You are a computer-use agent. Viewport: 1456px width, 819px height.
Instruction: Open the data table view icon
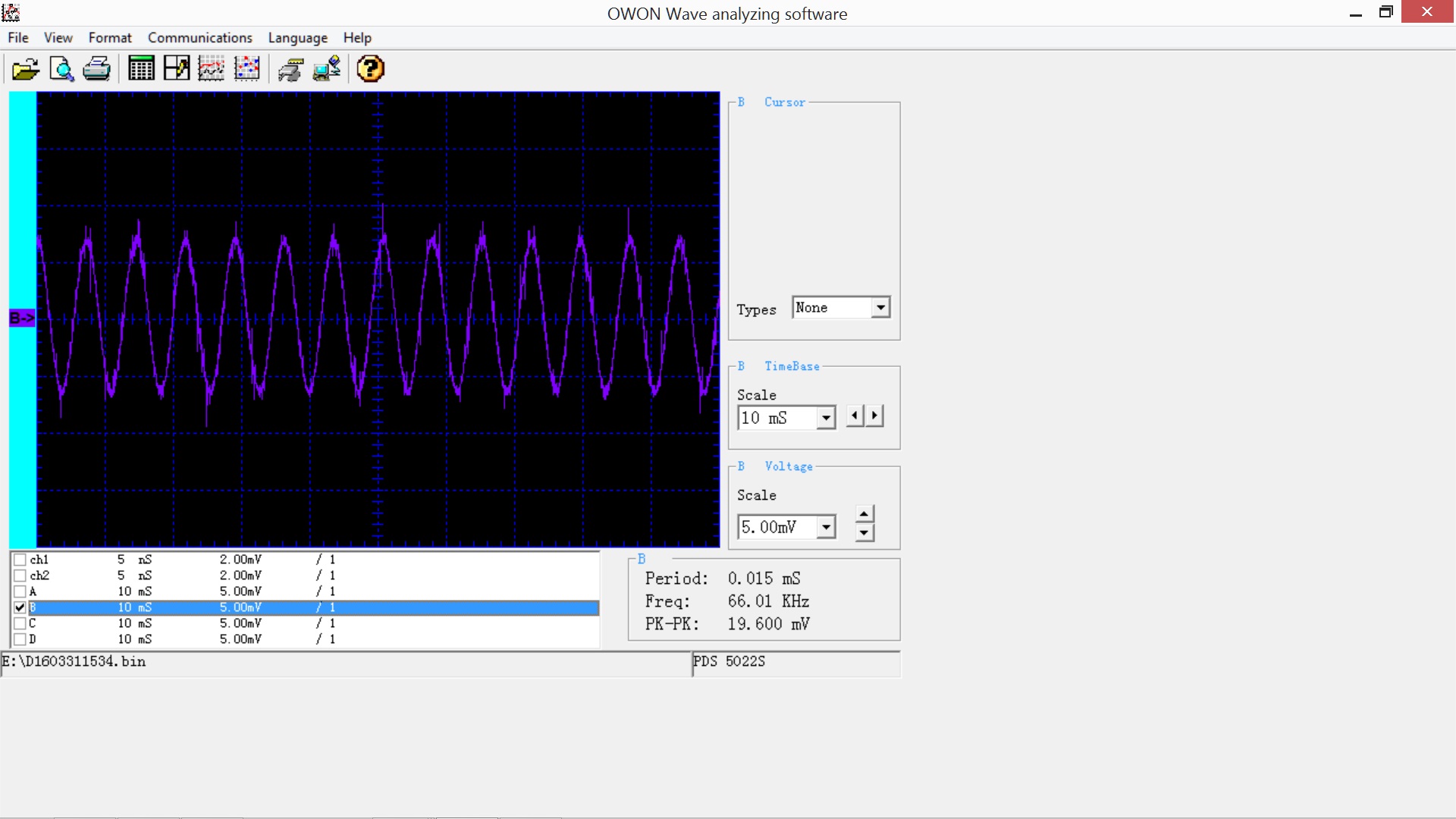[x=141, y=69]
